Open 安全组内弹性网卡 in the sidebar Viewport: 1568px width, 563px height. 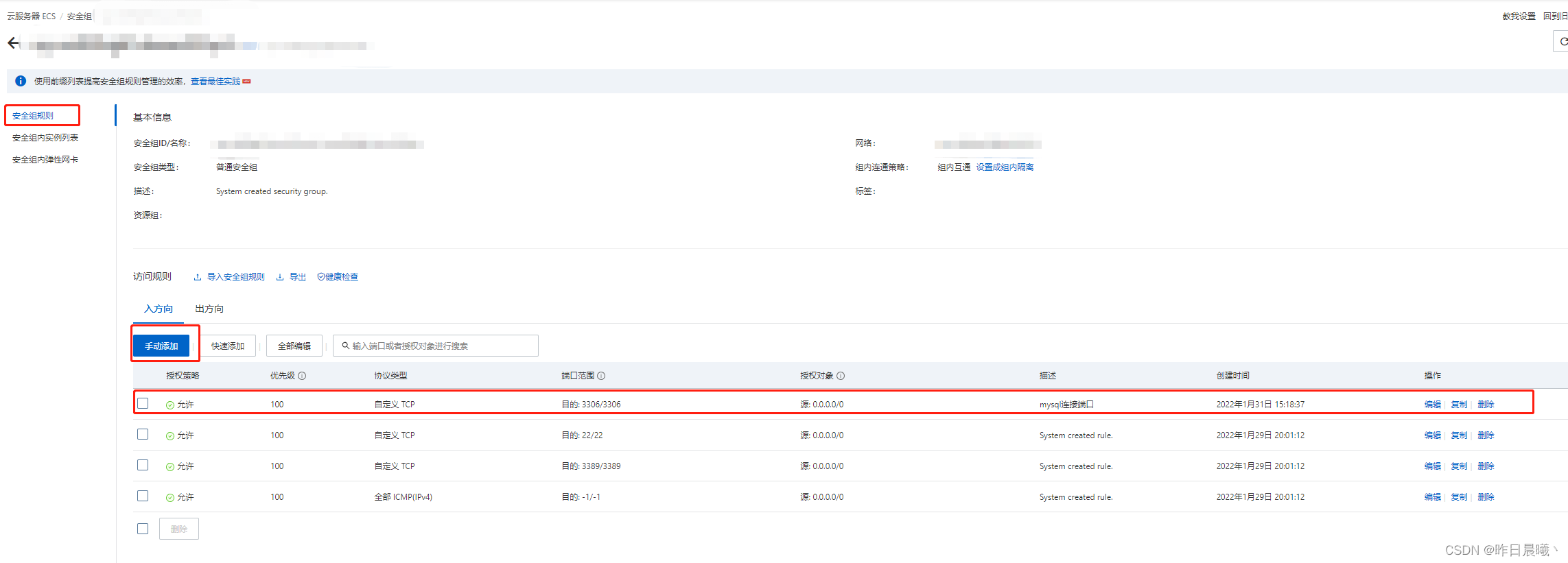45,160
